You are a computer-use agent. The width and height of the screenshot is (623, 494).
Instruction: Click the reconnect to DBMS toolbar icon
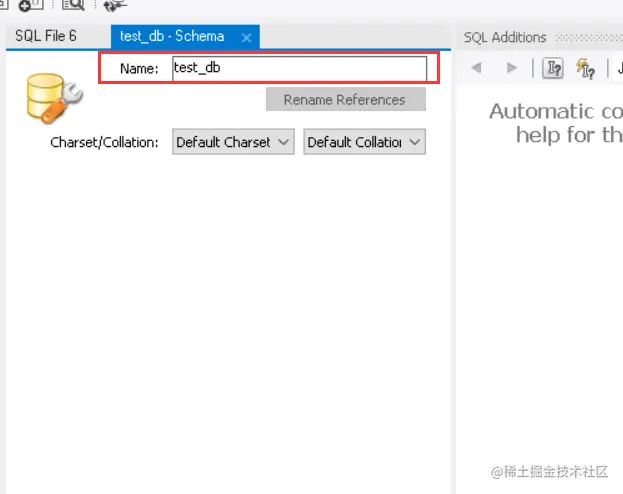pos(115,5)
